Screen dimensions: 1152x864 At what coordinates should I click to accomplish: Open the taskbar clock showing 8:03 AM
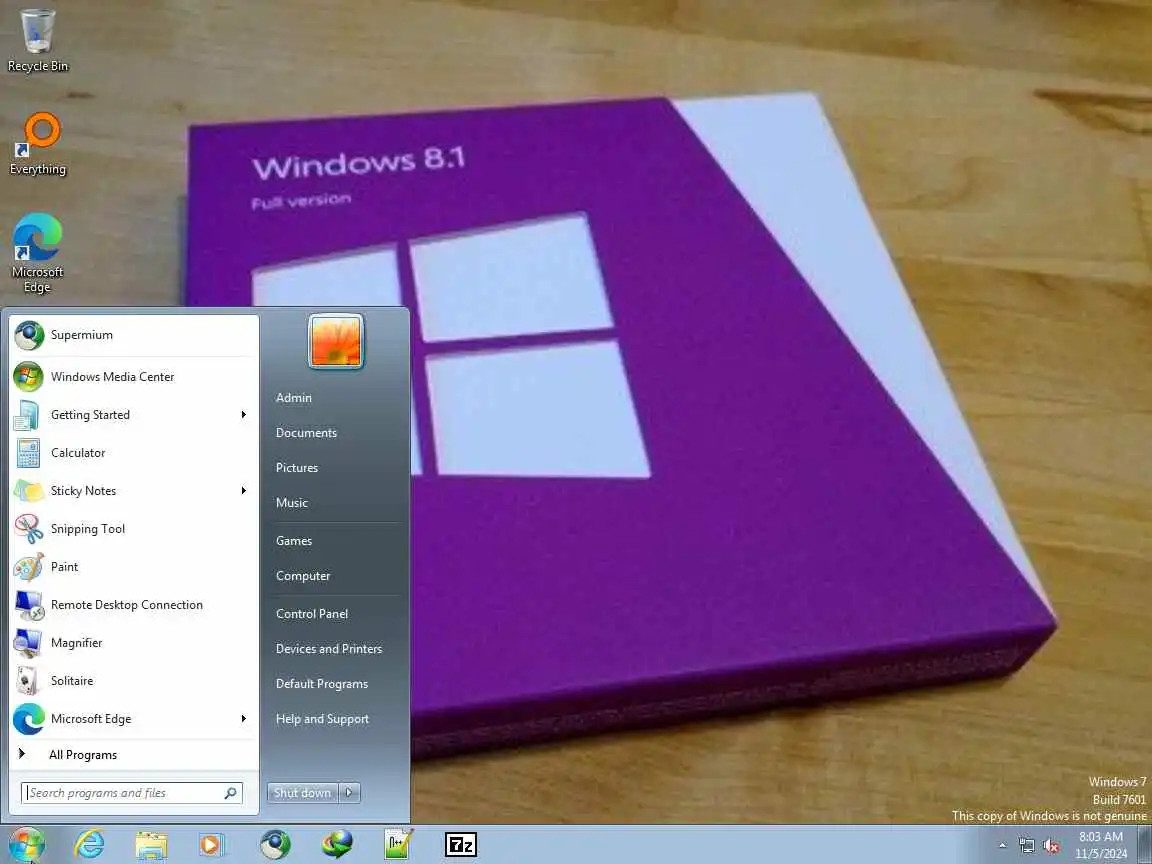click(x=1101, y=846)
